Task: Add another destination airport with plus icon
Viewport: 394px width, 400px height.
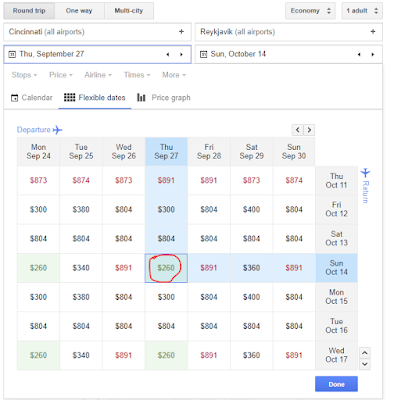Action: coord(373,32)
